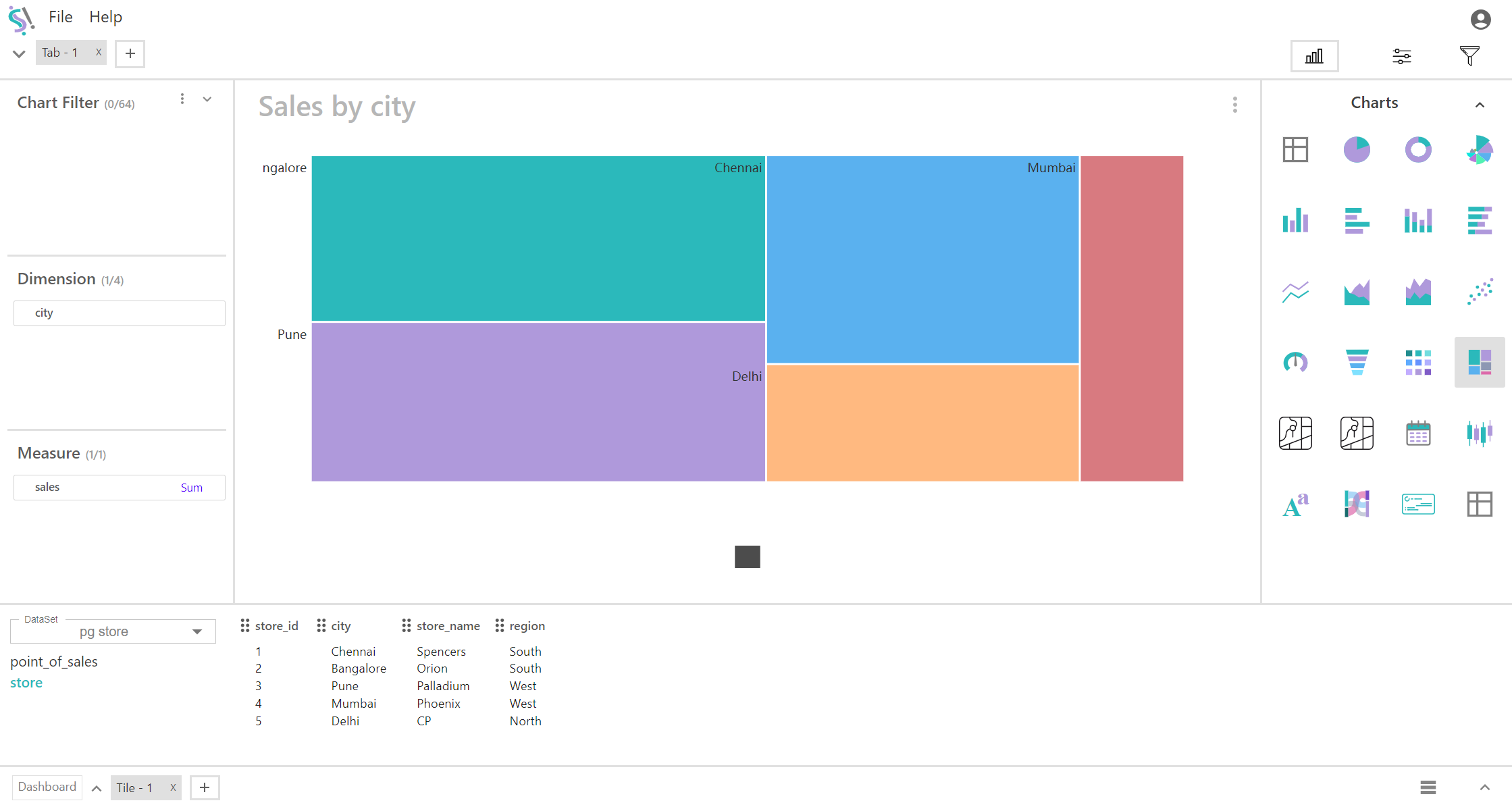The image size is (1512, 807).
Task: Select the donut chart icon
Action: 1418,149
